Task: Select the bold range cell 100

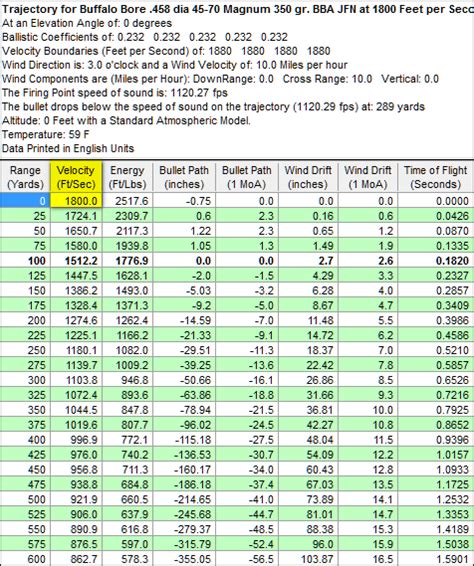Action: click(25, 261)
